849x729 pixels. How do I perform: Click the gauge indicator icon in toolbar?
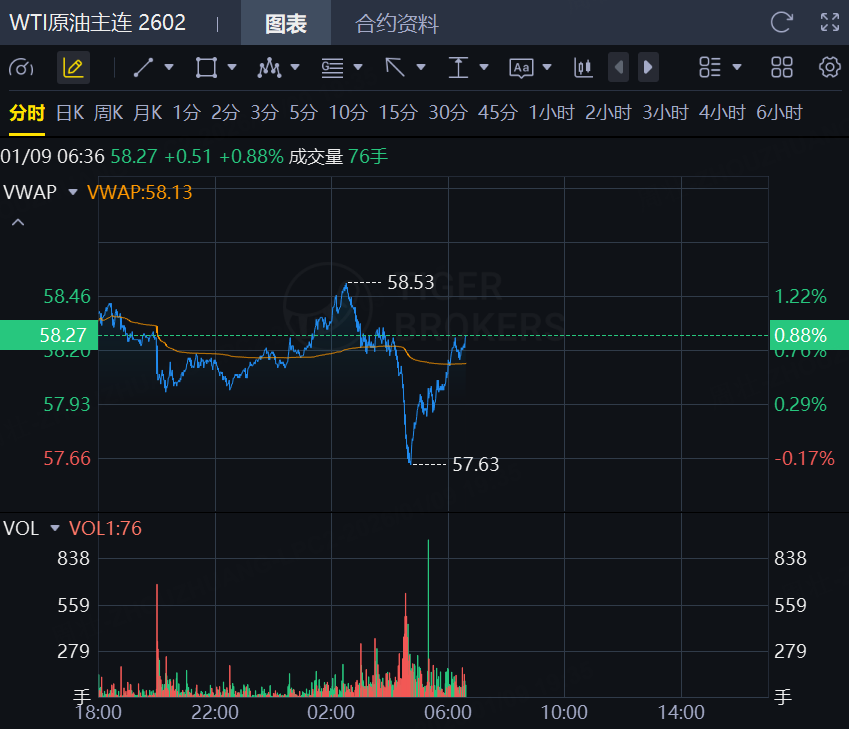(x=21, y=68)
